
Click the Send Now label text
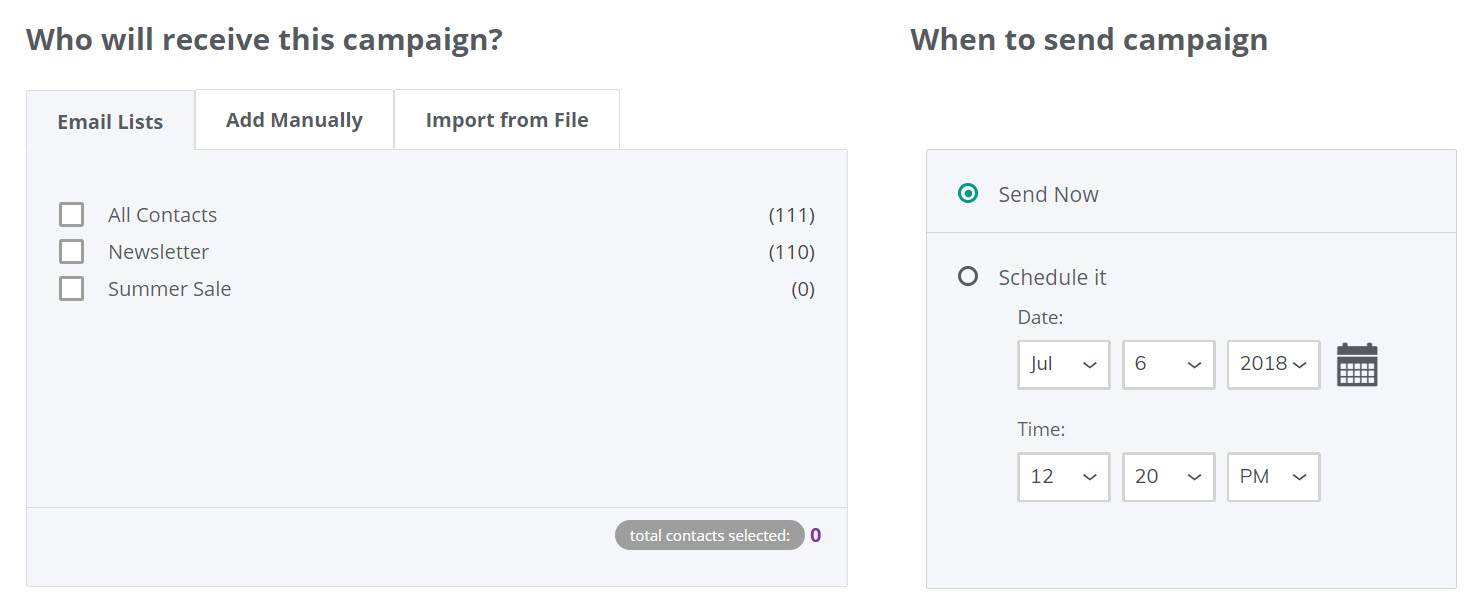click(x=1048, y=194)
